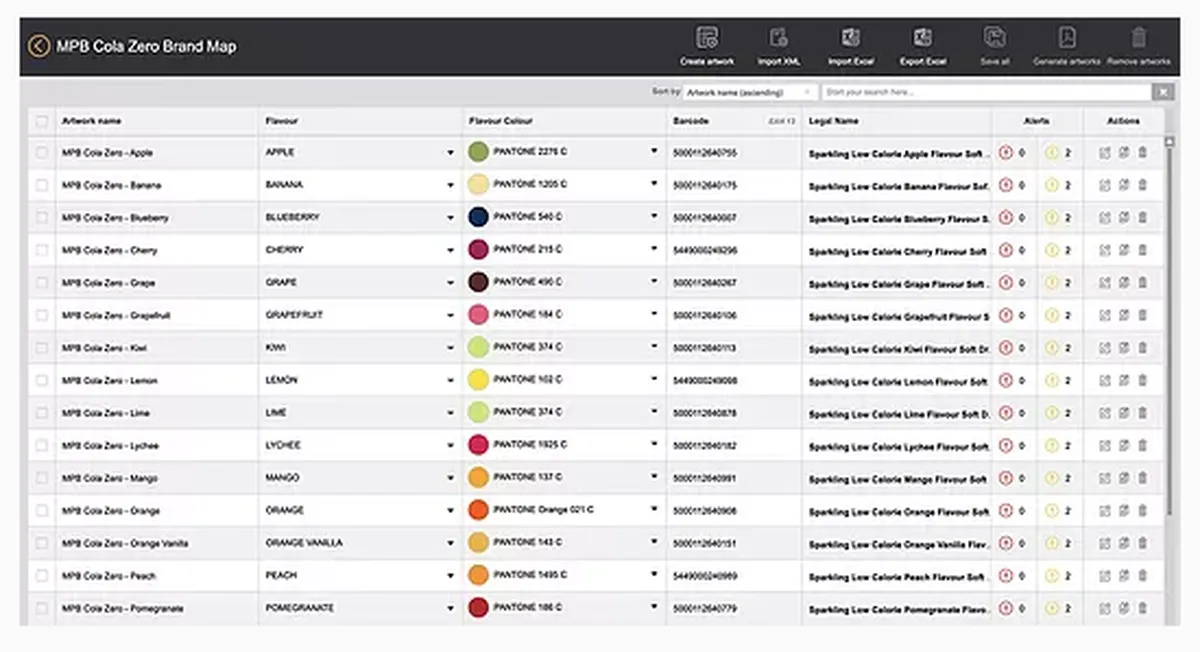Click the EAN 13 label in Barcode header
This screenshot has width=1200, height=652.
(x=782, y=121)
